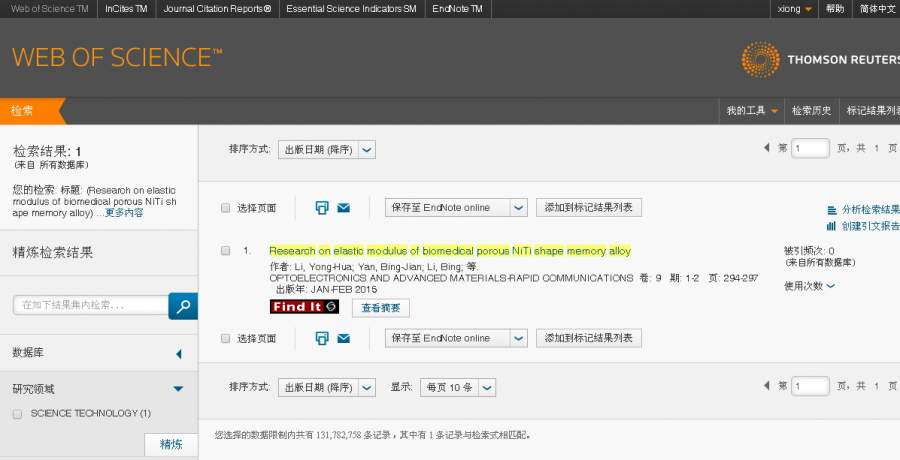Open the 每页 10 条 per-page dropdown
Image resolution: width=900 pixels, height=460 pixels.
(x=457, y=388)
